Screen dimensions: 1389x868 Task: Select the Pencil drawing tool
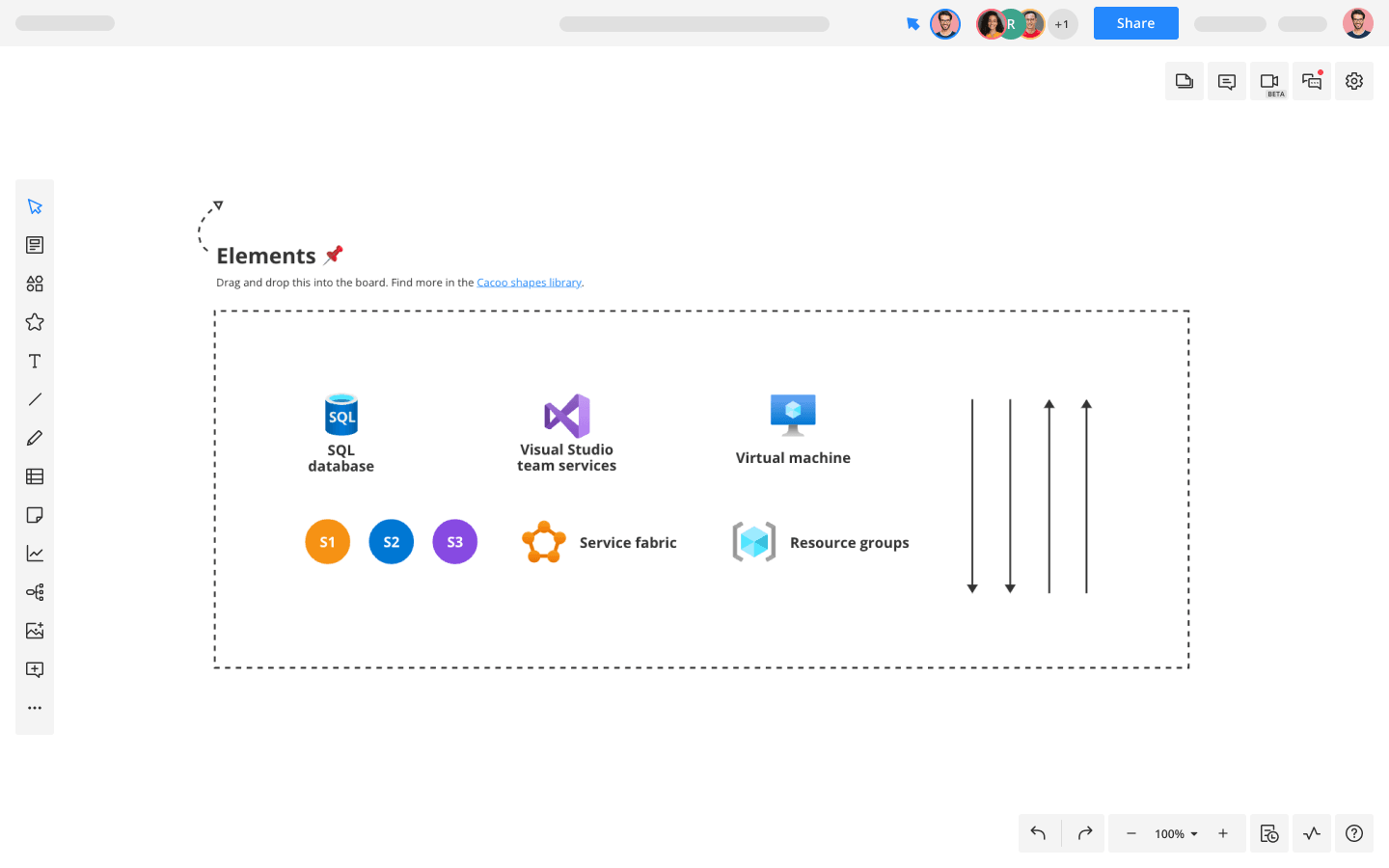(x=35, y=438)
